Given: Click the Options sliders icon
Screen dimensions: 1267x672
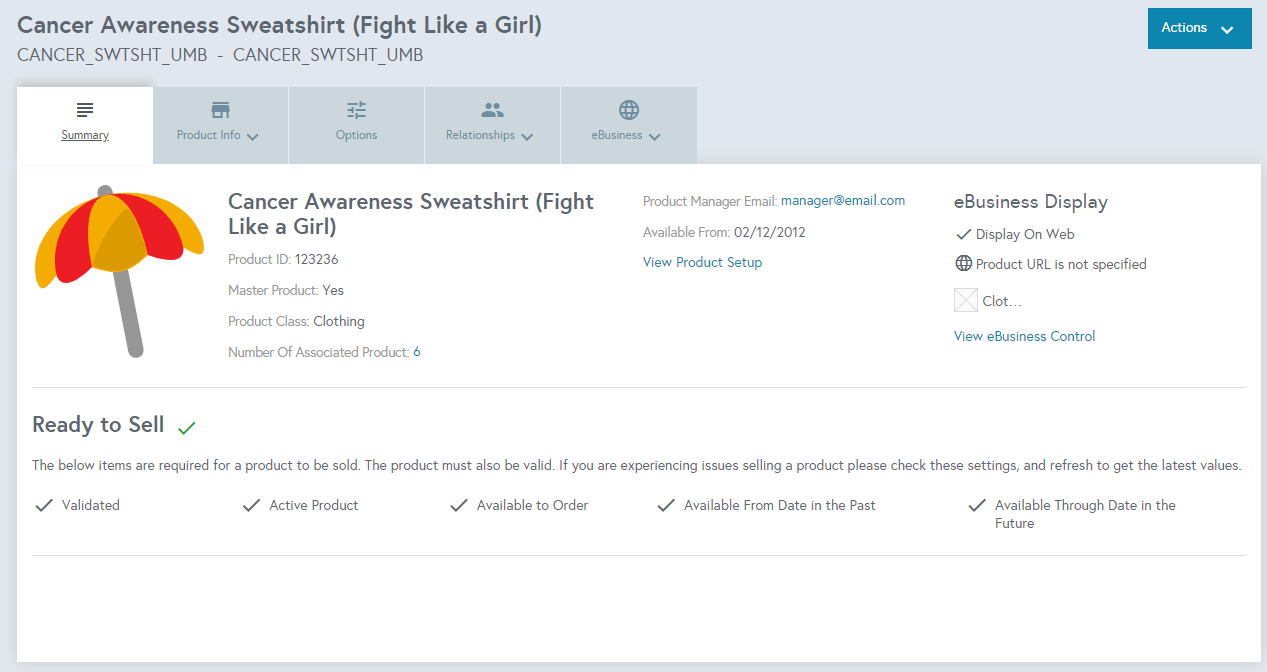Looking at the screenshot, I should [357, 110].
